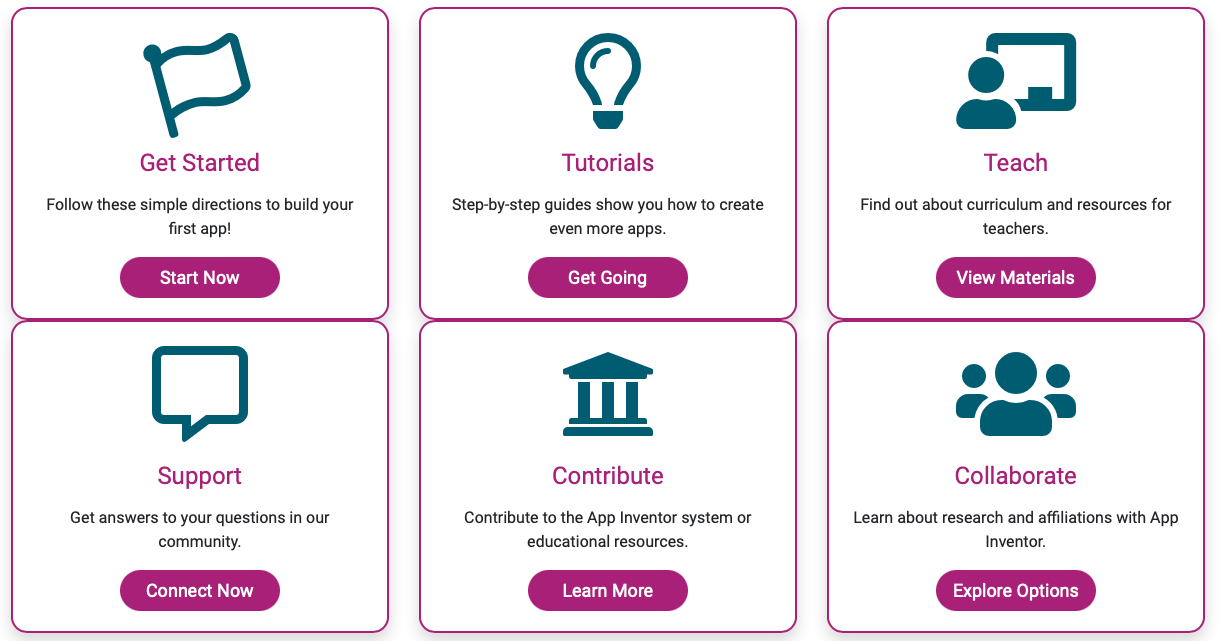Select the Collaborate heading link

1015,476
